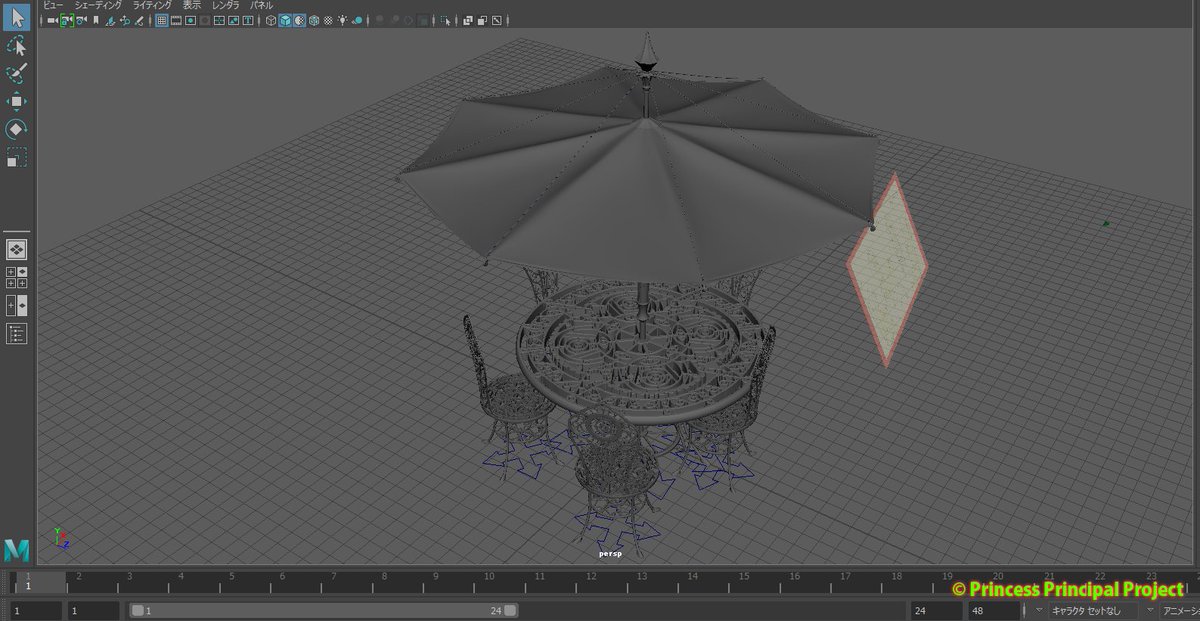This screenshot has width=1200, height=621.
Task: Select the highlighted plane object in viewport
Action: 887,270
